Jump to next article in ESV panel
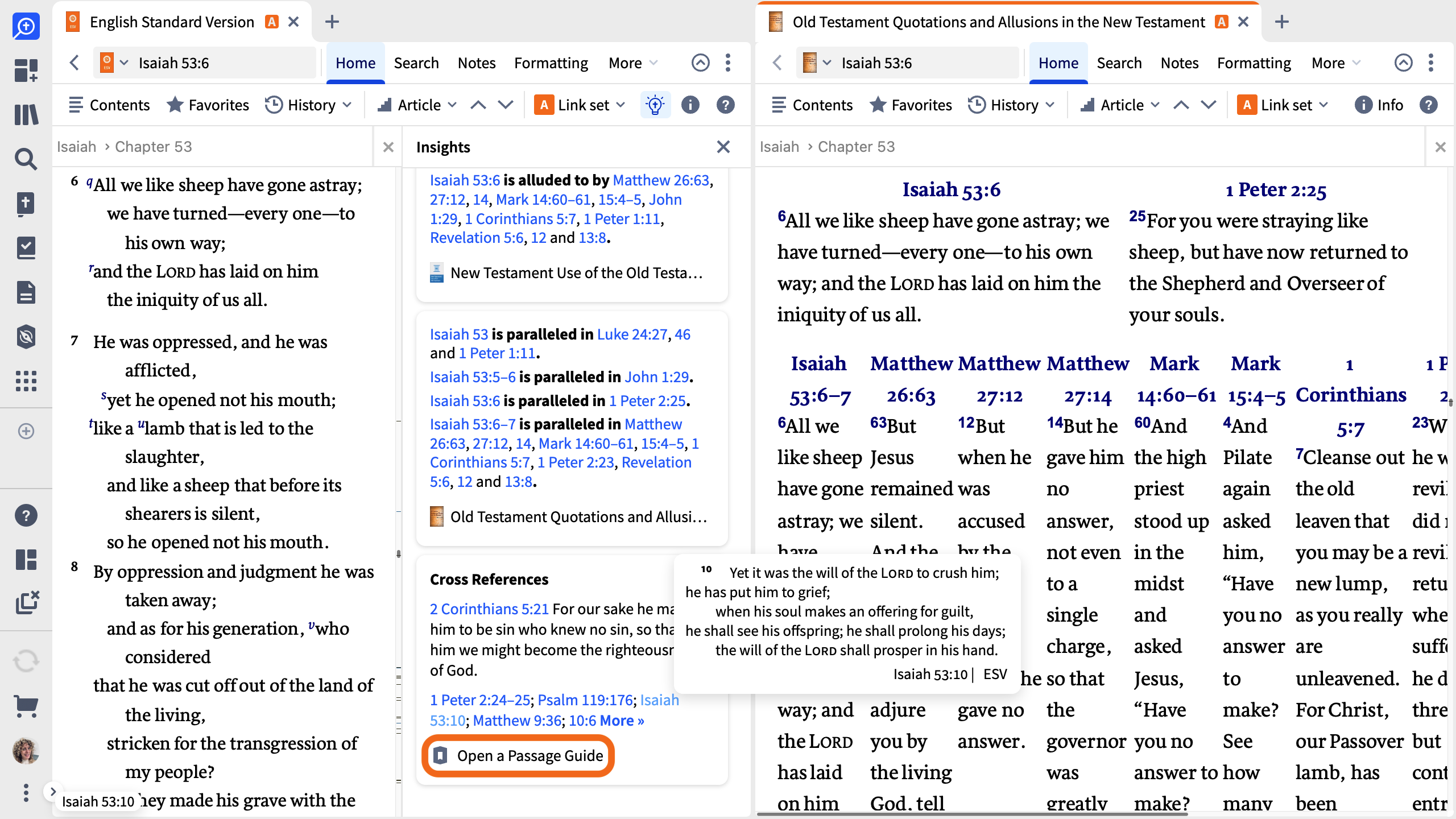The image size is (1456, 819). tap(506, 105)
